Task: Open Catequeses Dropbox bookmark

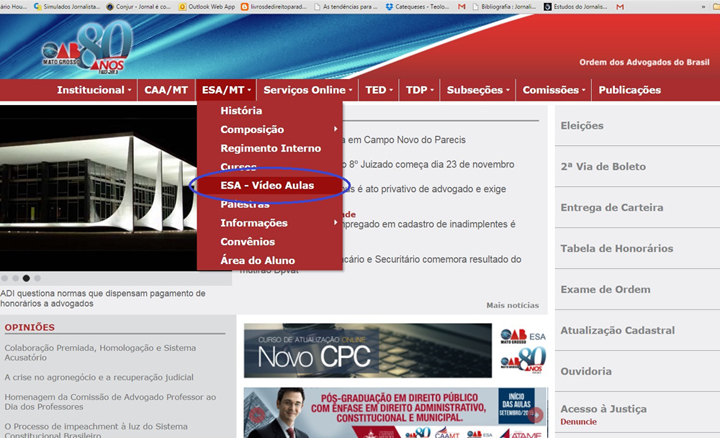Action: (x=417, y=6)
